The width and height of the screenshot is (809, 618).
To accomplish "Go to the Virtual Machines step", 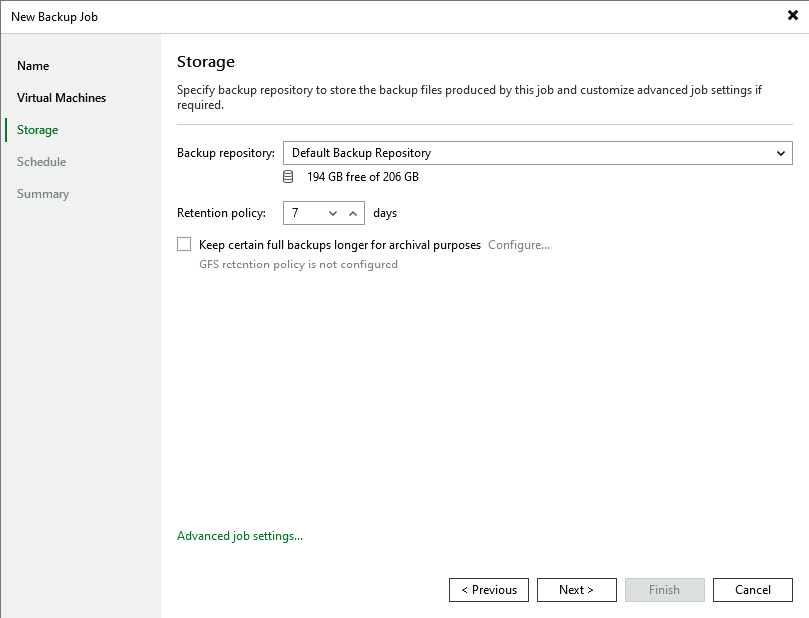I will click(61, 98).
